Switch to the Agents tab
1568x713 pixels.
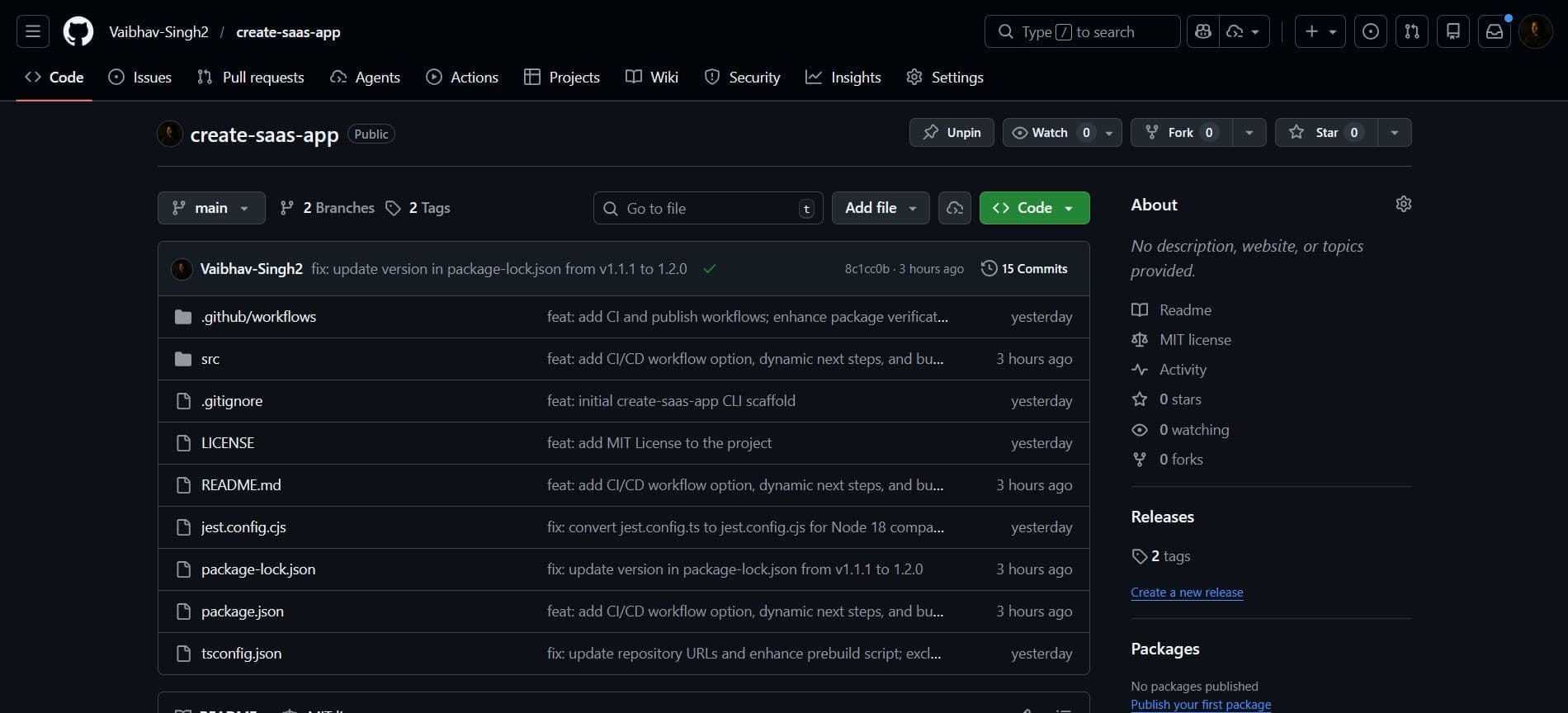[x=365, y=78]
